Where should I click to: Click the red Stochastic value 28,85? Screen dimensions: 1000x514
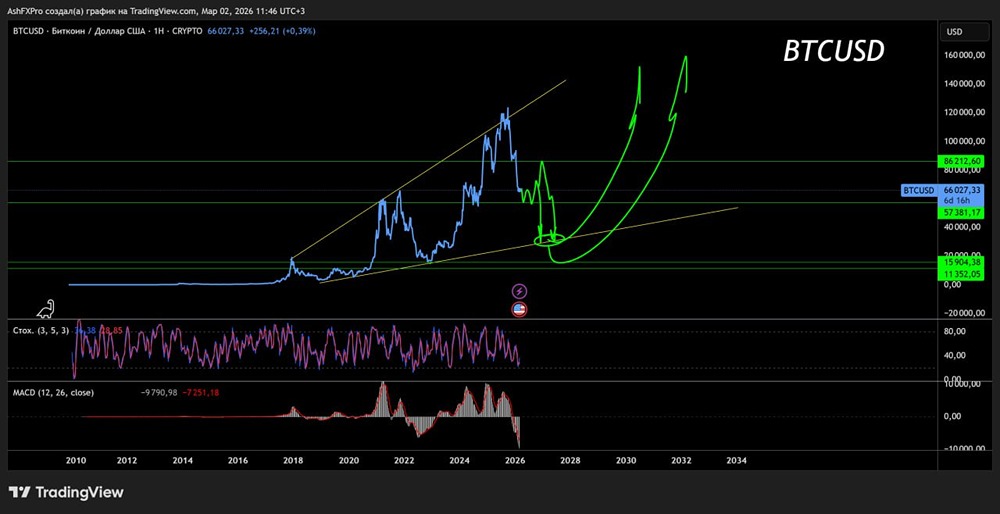[x=112, y=330]
